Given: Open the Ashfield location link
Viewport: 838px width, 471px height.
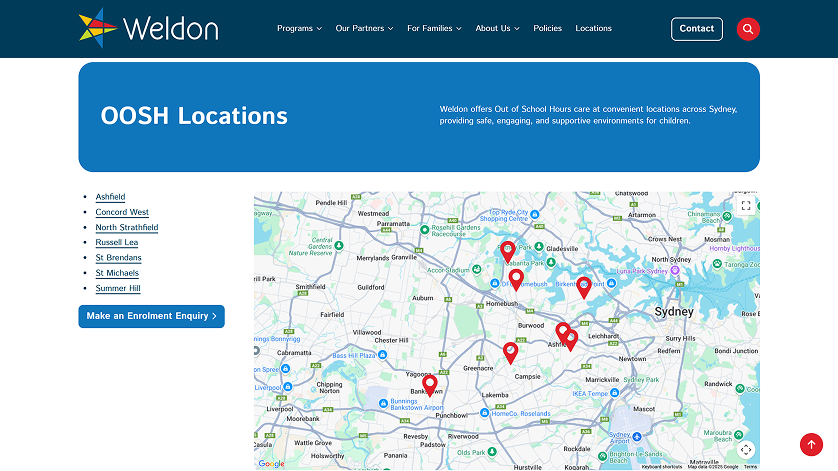Looking at the screenshot, I should (110, 197).
